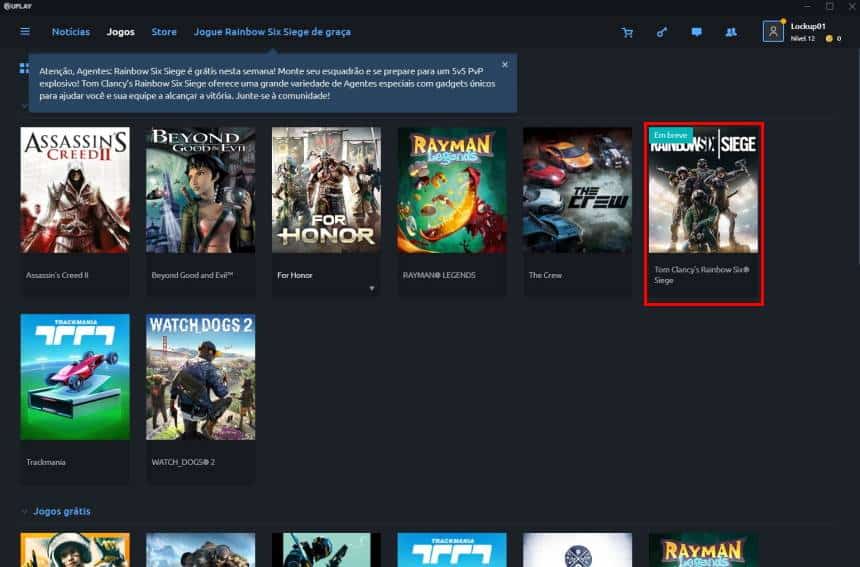The height and width of the screenshot is (567, 860).
Task: Click the Uplay logo in title bar
Action: 18,6
